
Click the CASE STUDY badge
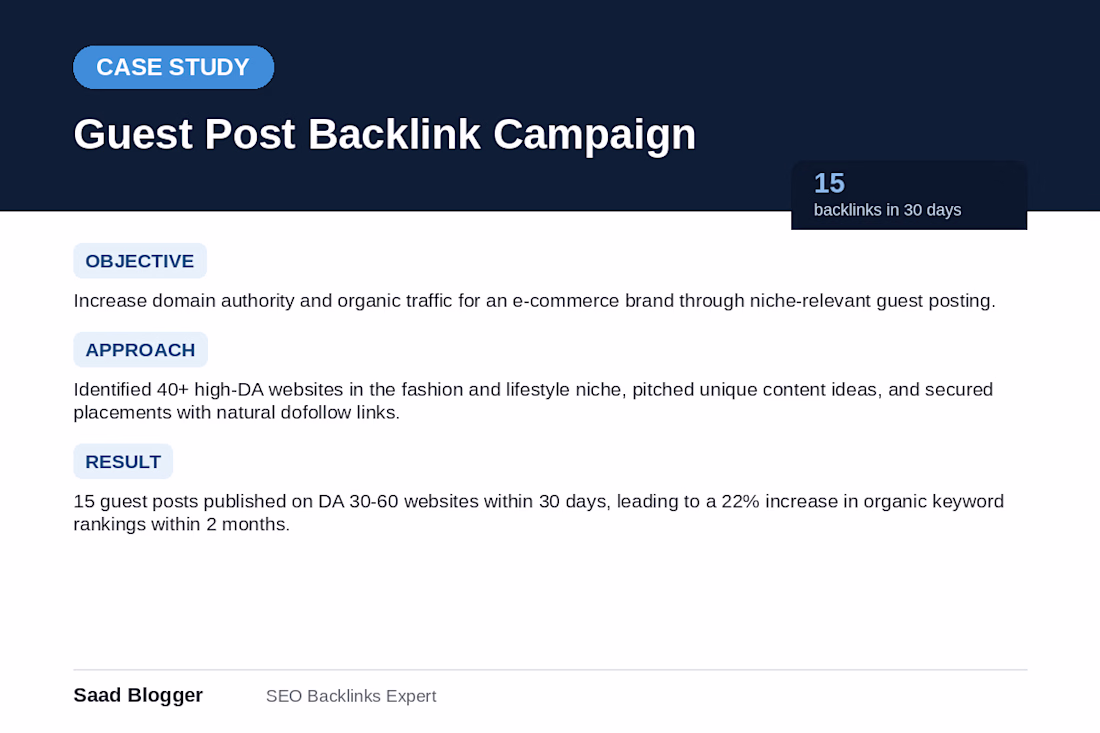tap(173, 67)
